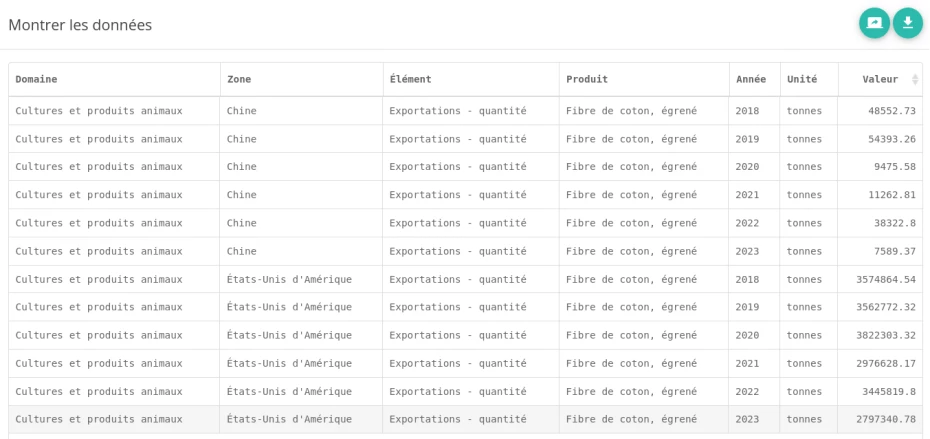Click the teal share-screen icon button
This screenshot has height=439, width=930.
[874, 23]
